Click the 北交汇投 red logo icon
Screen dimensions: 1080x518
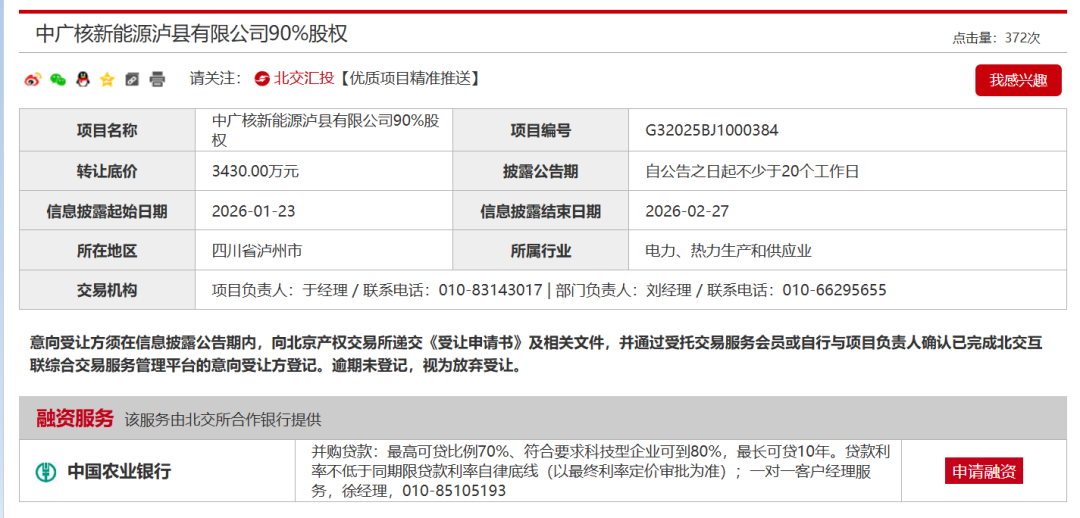262,79
